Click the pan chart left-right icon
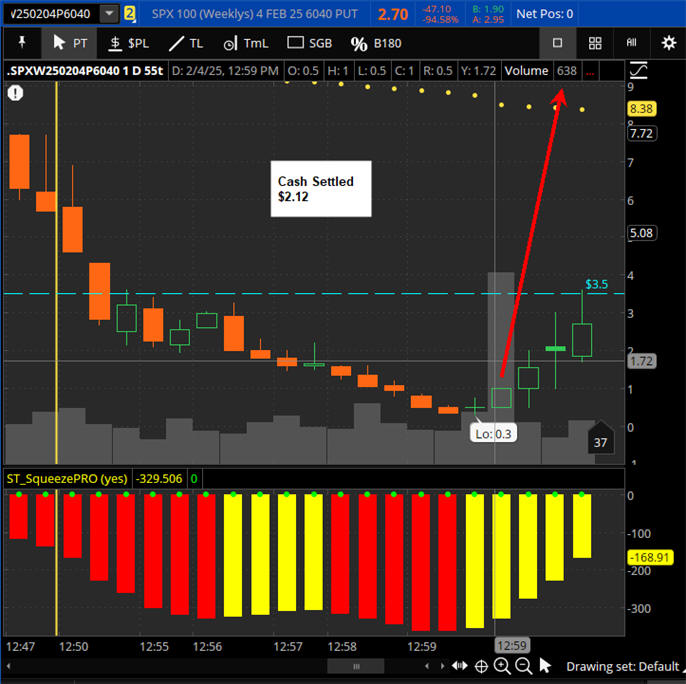This screenshot has height=684, width=686. (459, 666)
